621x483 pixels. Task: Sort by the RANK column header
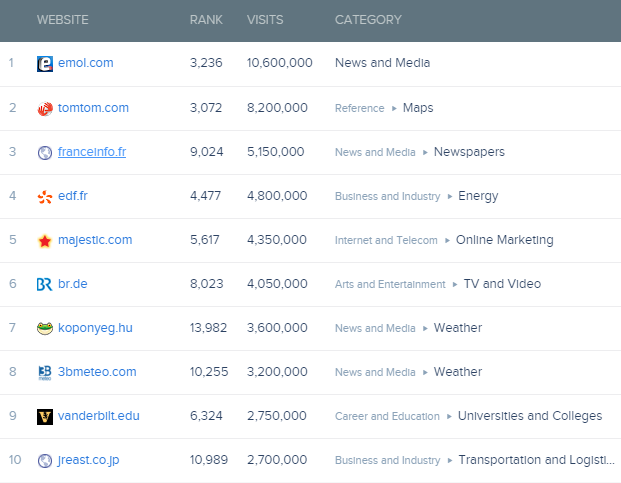(x=206, y=20)
